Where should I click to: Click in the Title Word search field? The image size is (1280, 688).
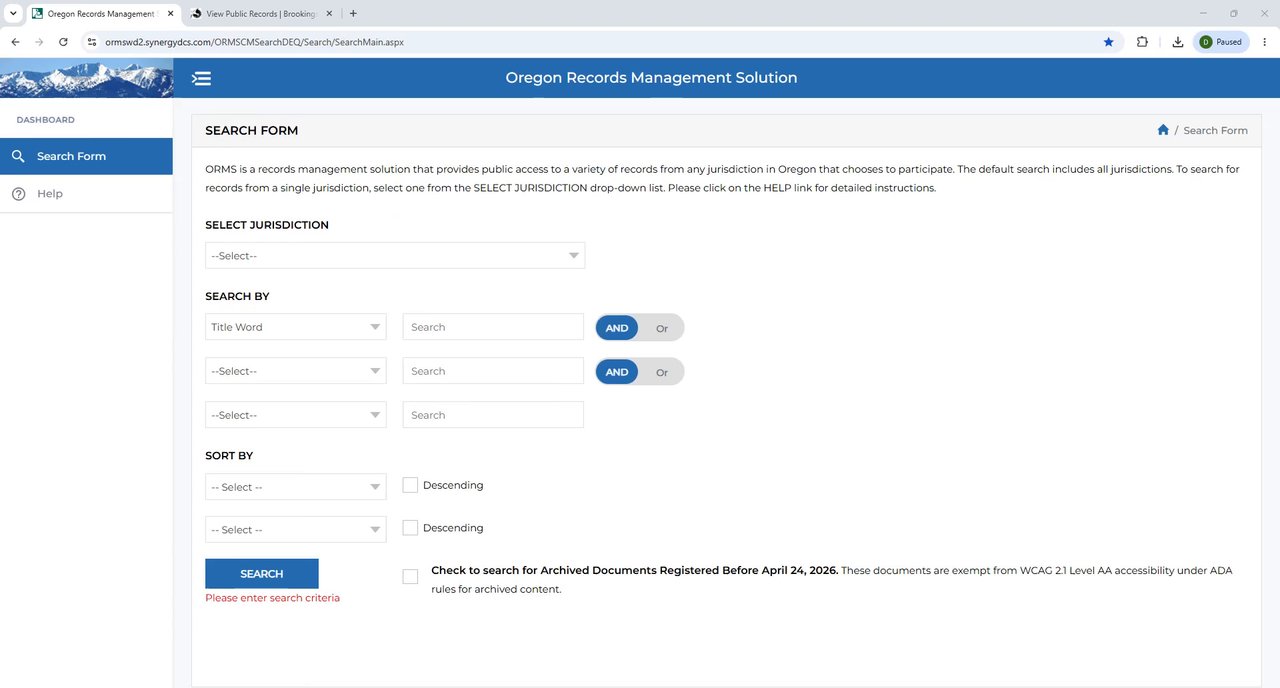point(493,327)
